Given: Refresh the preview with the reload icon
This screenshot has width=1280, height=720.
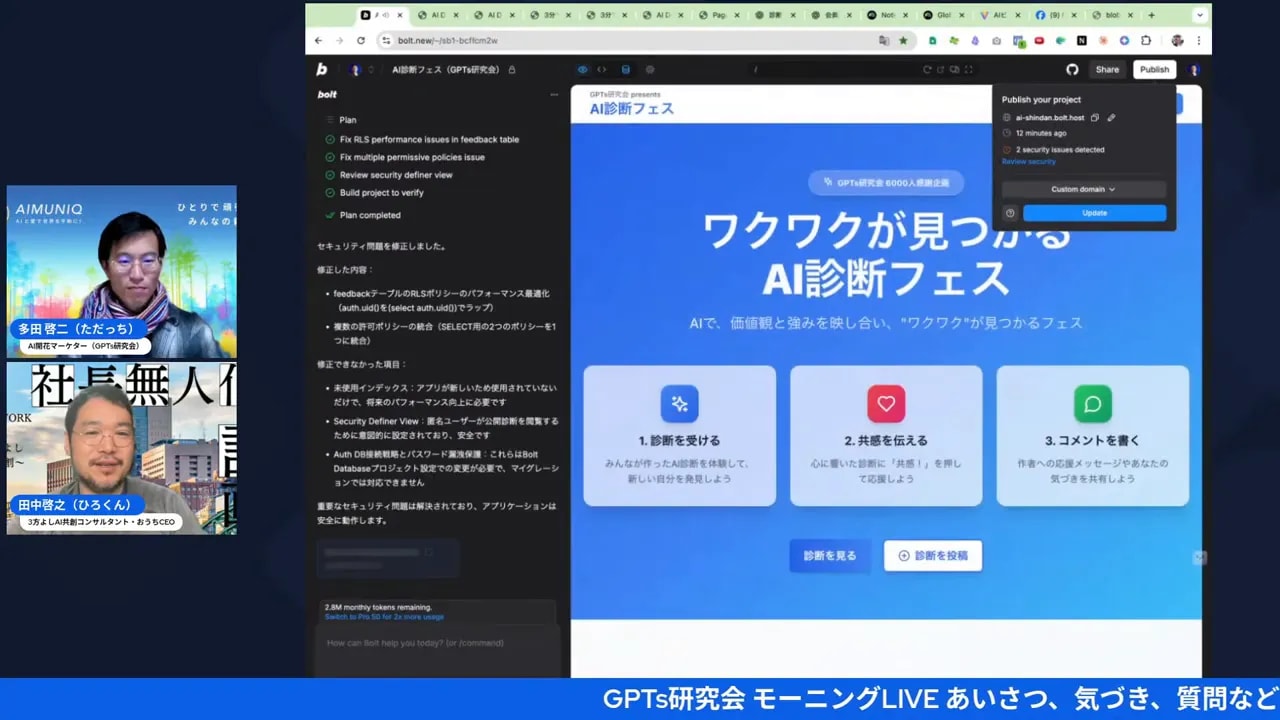Looking at the screenshot, I should pyautogui.click(x=927, y=69).
